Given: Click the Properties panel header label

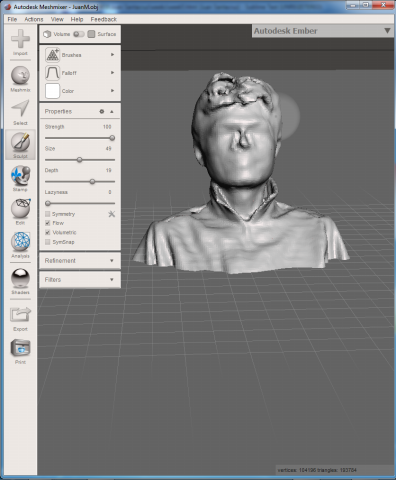Looking at the screenshot, I should (58, 111).
